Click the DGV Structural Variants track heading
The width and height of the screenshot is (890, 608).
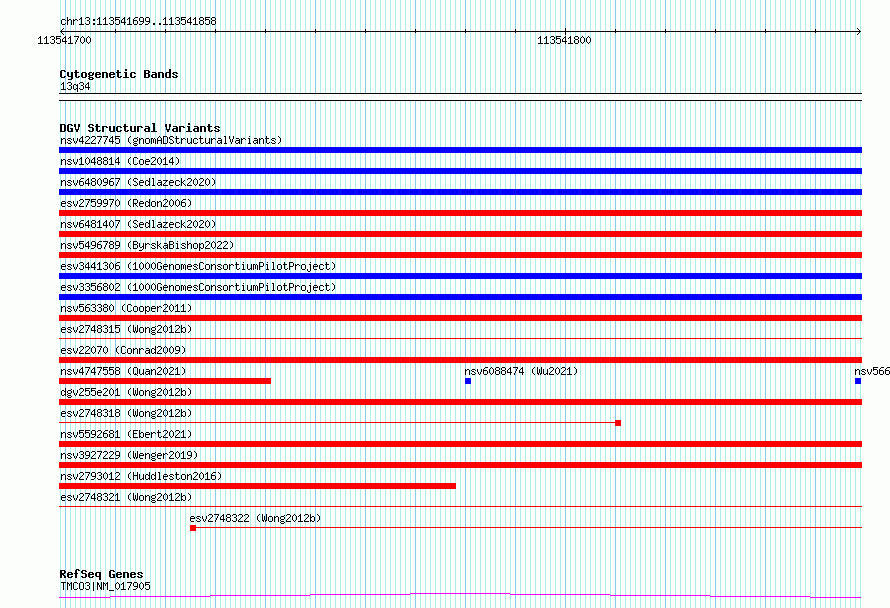(140, 128)
